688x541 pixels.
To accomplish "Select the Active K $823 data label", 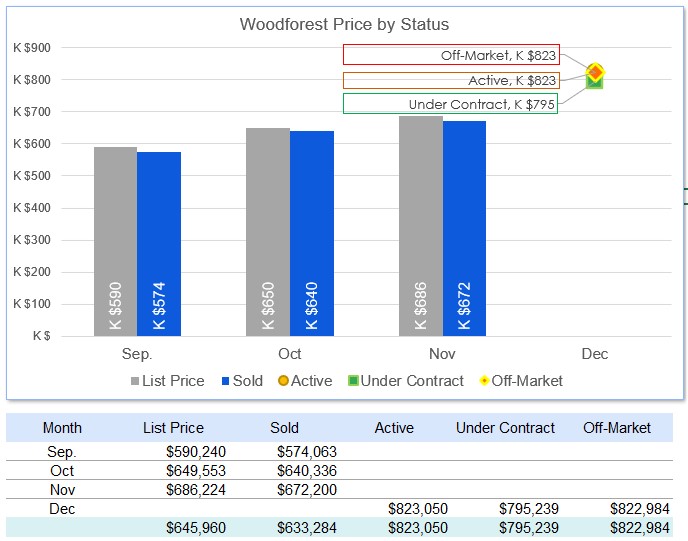I will [451, 81].
